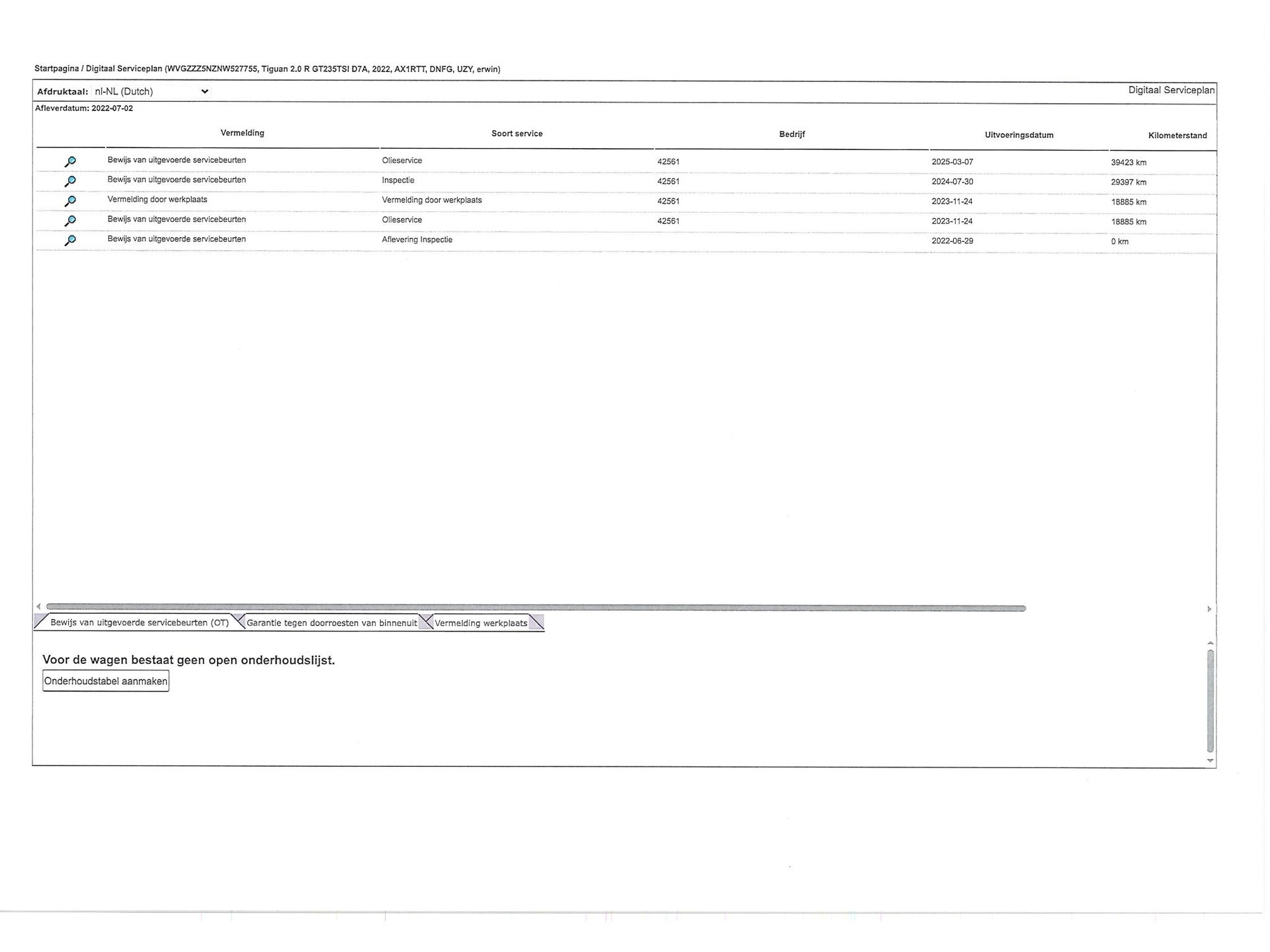The width and height of the screenshot is (1270, 952).
Task: Open magnifier for 2024-07-30 Inspectie entry
Action: click(x=70, y=181)
